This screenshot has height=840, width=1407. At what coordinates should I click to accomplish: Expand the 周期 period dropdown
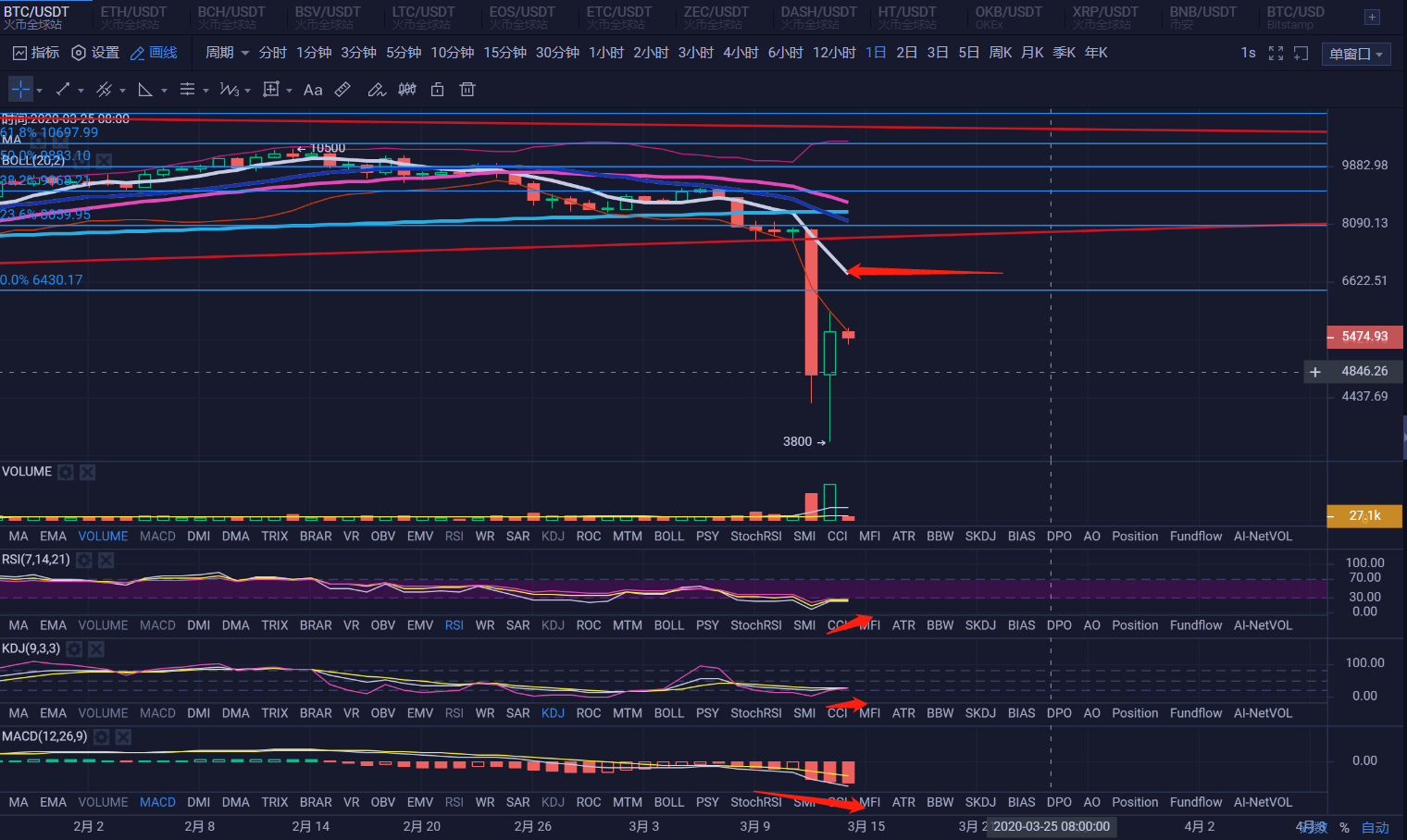coord(227,53)
